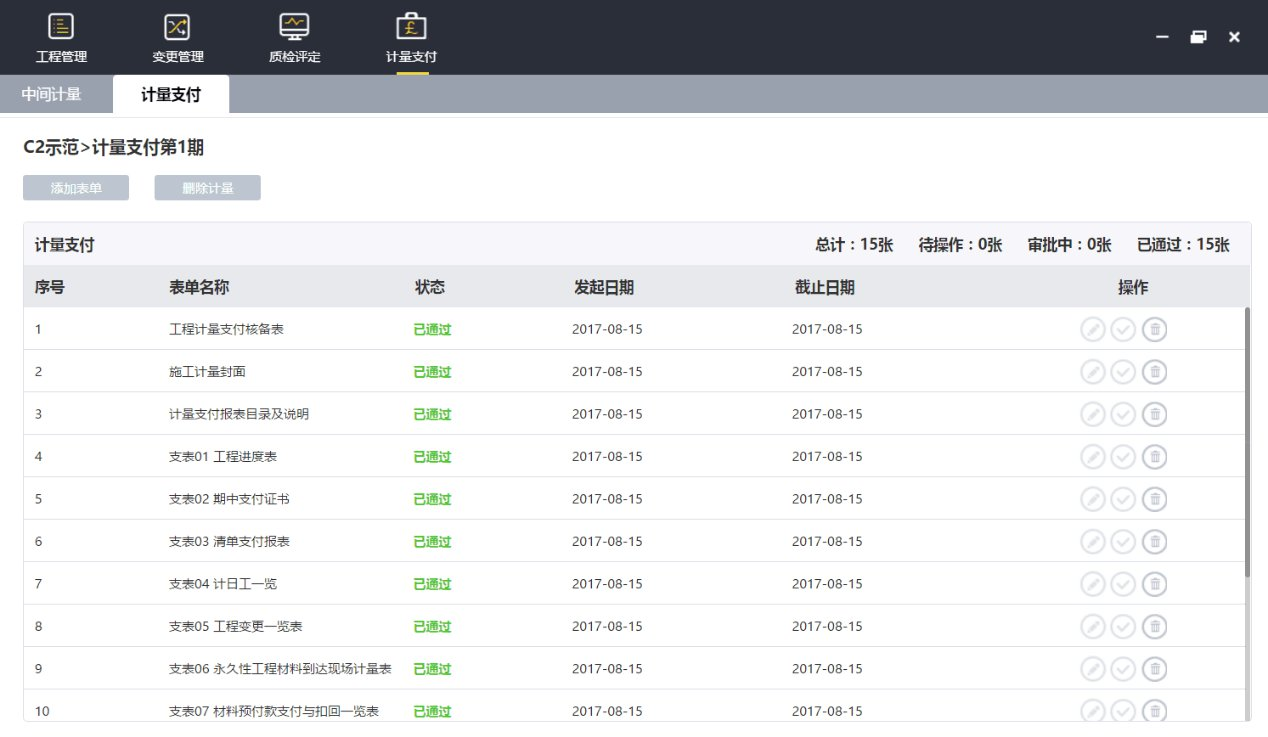Image resolution: width=1268 pixels, height=737 pixels.
Task: Click check icon for 支表06 row
Action: 1123,669
